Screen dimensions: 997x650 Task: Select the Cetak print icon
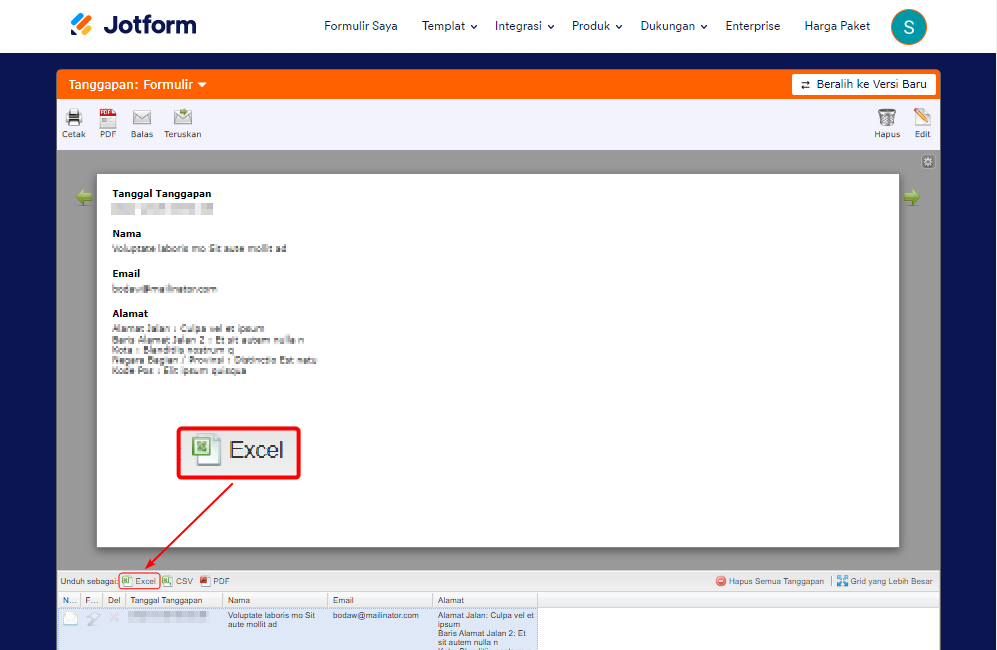tap(73, 122)
